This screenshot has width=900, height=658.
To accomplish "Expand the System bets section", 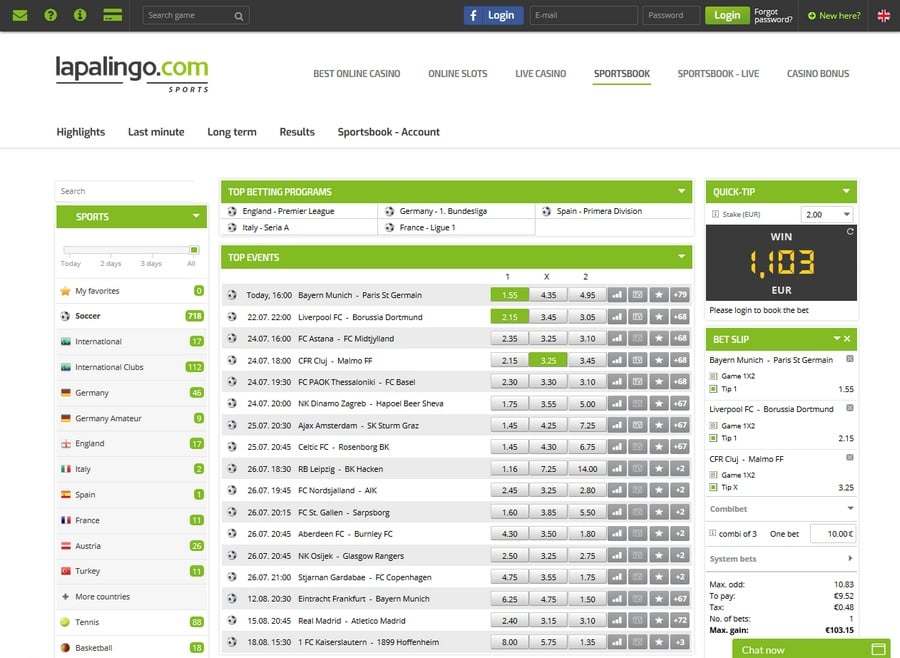I will pos(851,558).
